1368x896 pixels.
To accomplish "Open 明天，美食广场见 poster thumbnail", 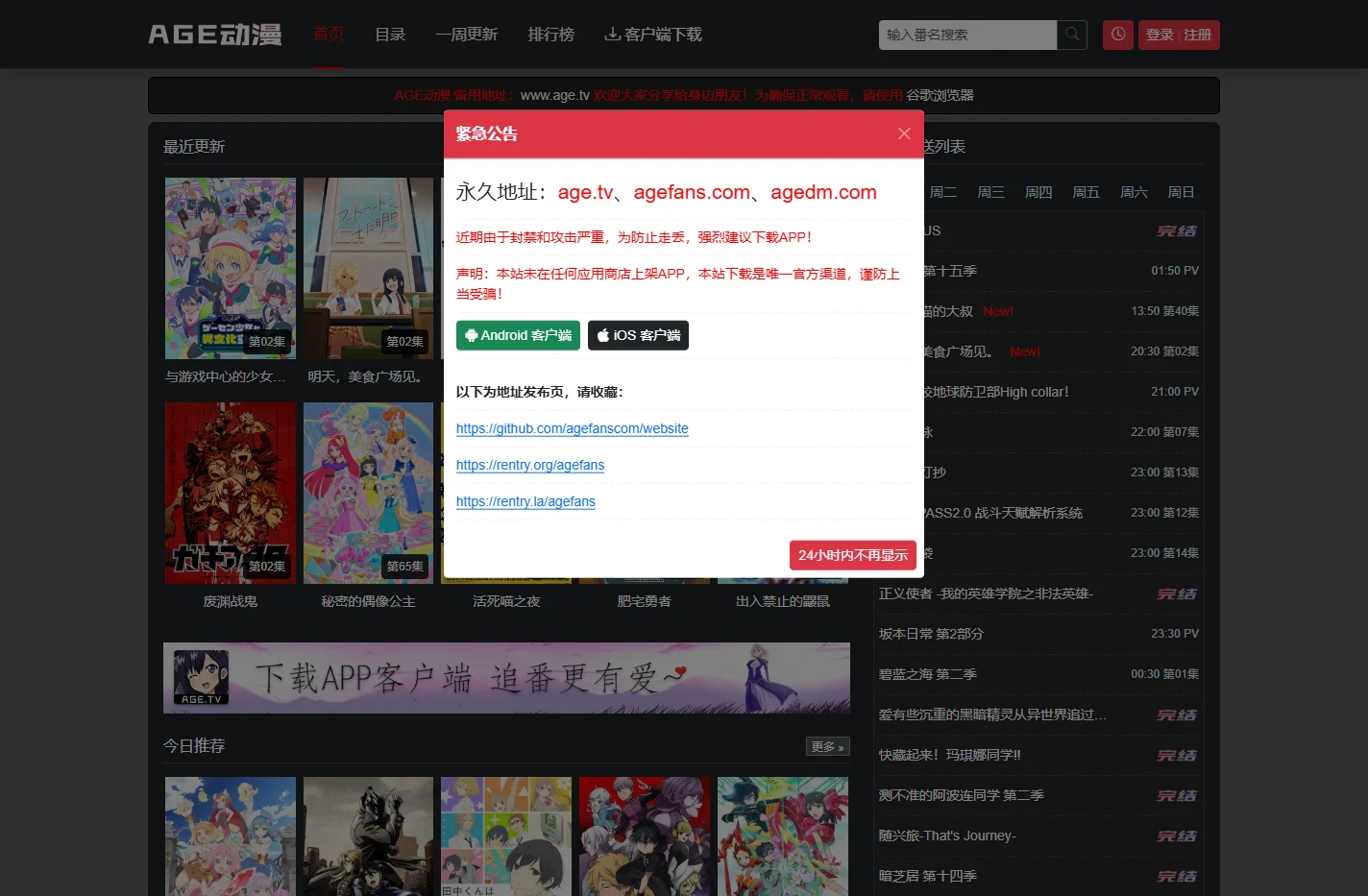I will pos(368,268).
